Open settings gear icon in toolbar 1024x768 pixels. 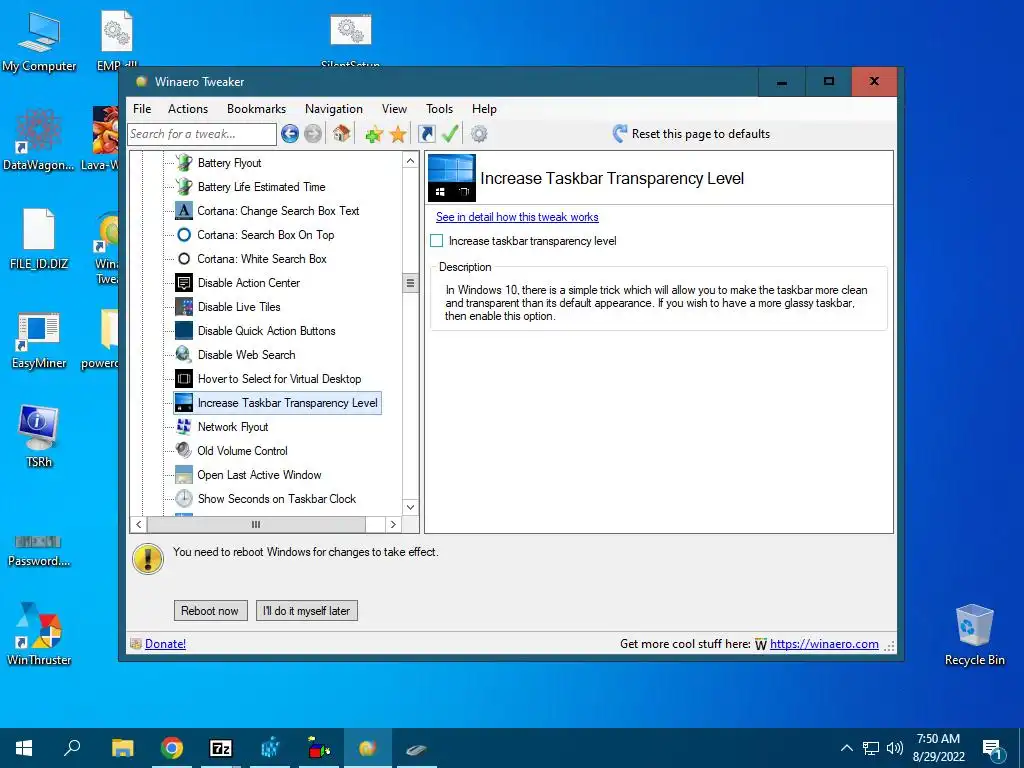(479, 134)
